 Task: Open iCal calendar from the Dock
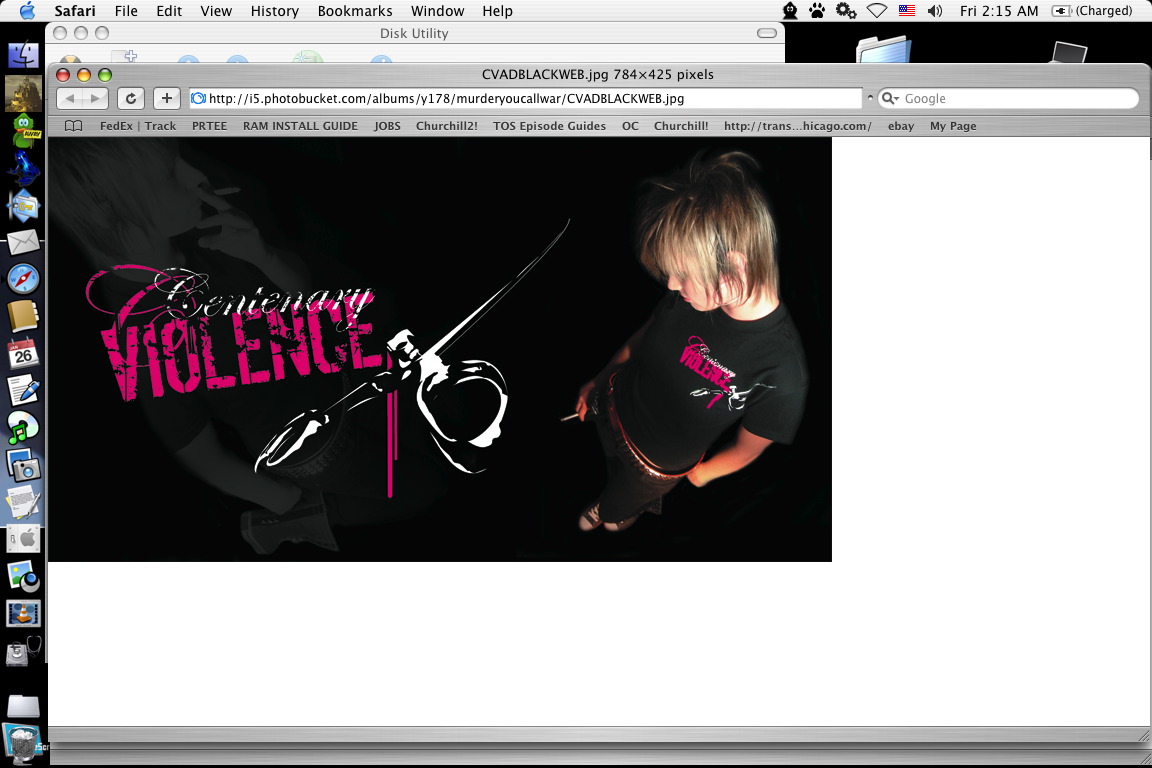(24, 354)
